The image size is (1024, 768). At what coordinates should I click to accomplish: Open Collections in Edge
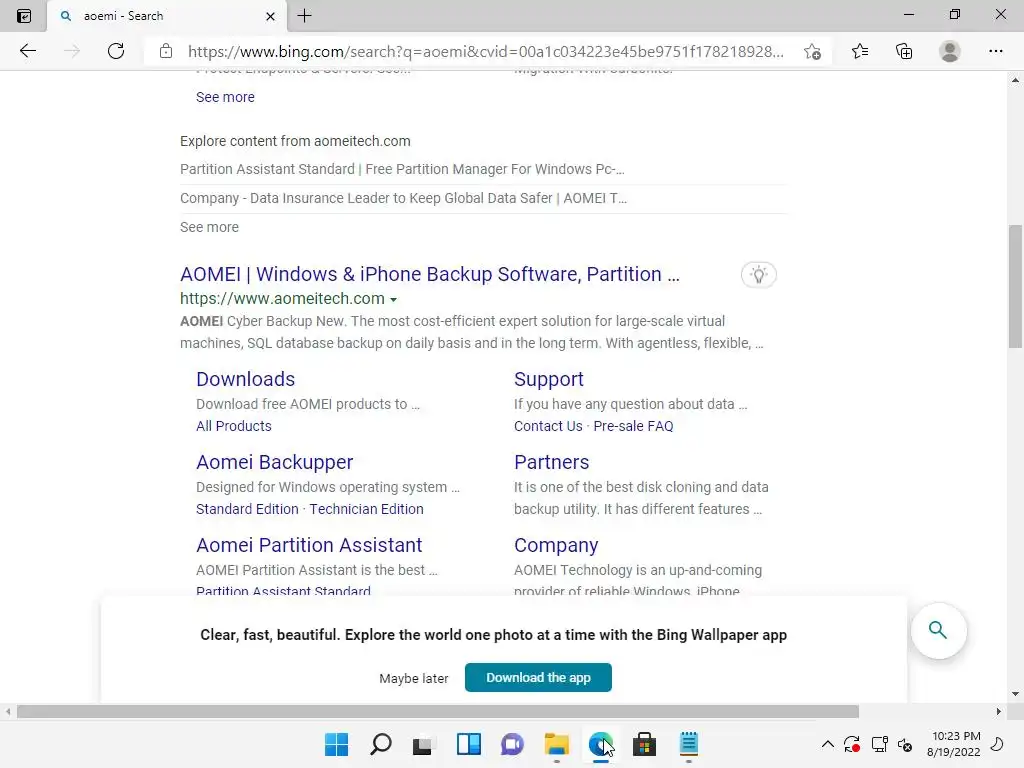point(904,51)
